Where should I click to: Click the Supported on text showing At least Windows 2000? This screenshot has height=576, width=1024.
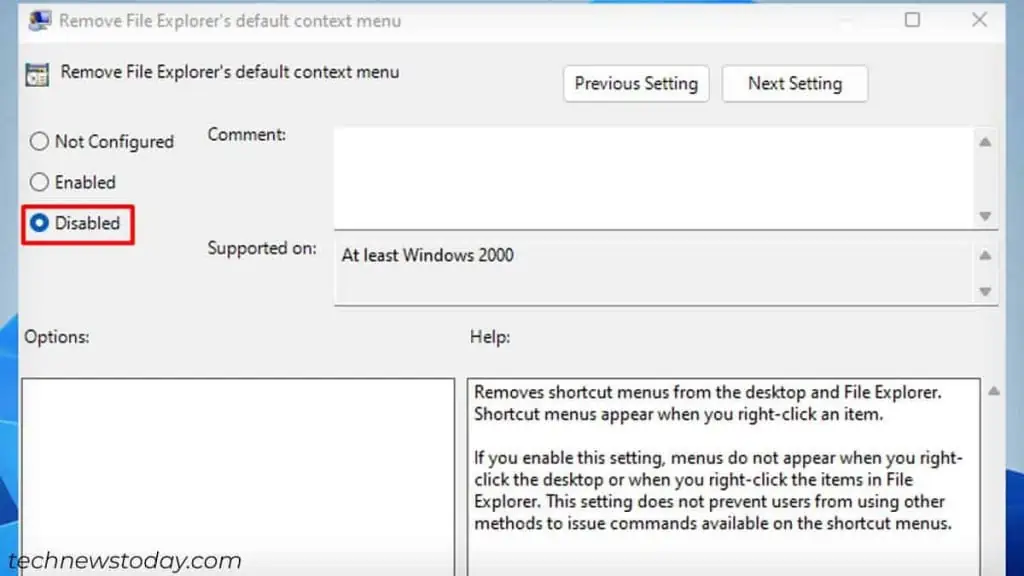(x=427, y=255)
